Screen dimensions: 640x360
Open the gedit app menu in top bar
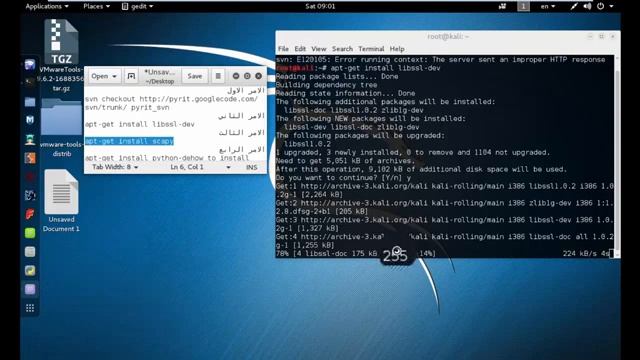coord(138,6)
